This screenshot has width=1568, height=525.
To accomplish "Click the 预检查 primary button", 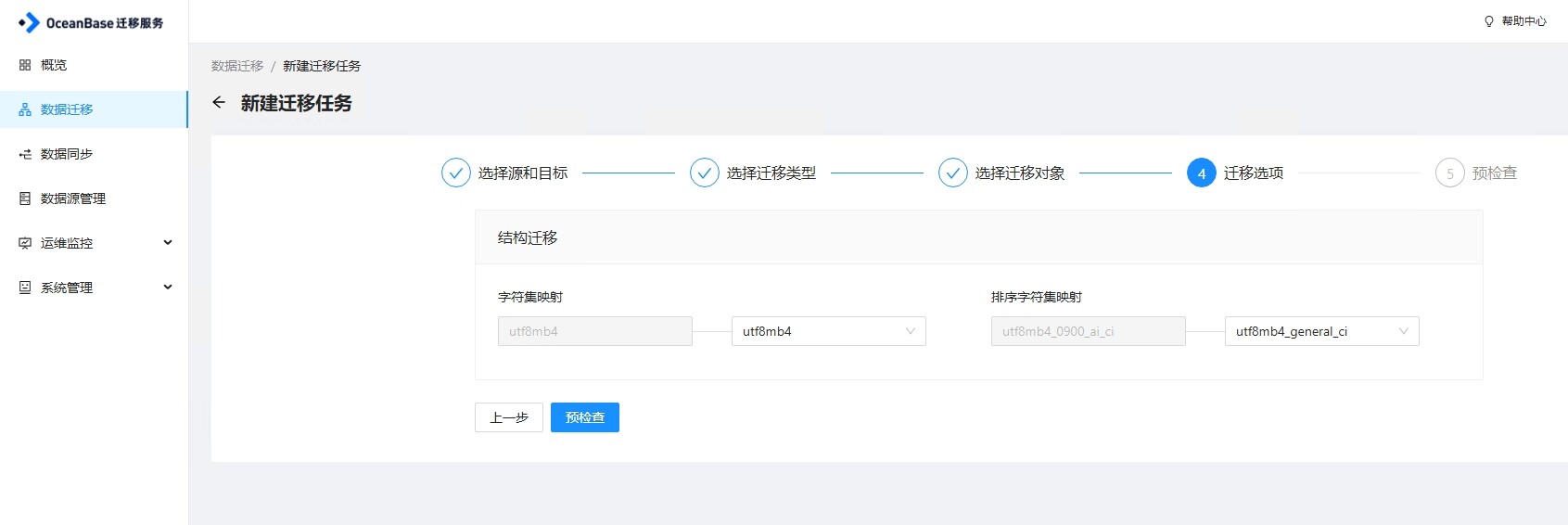I will pos(585,417).
